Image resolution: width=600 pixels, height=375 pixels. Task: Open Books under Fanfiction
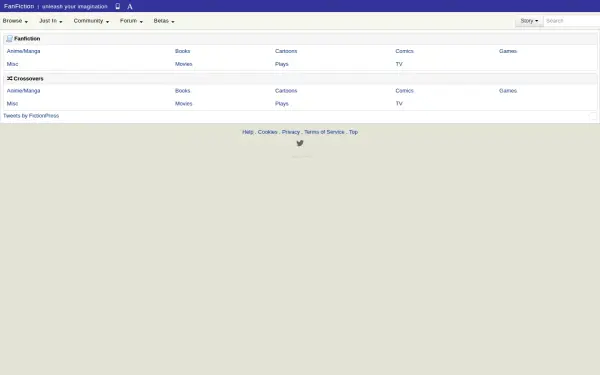pyautogui.click(x=183, y=51)
